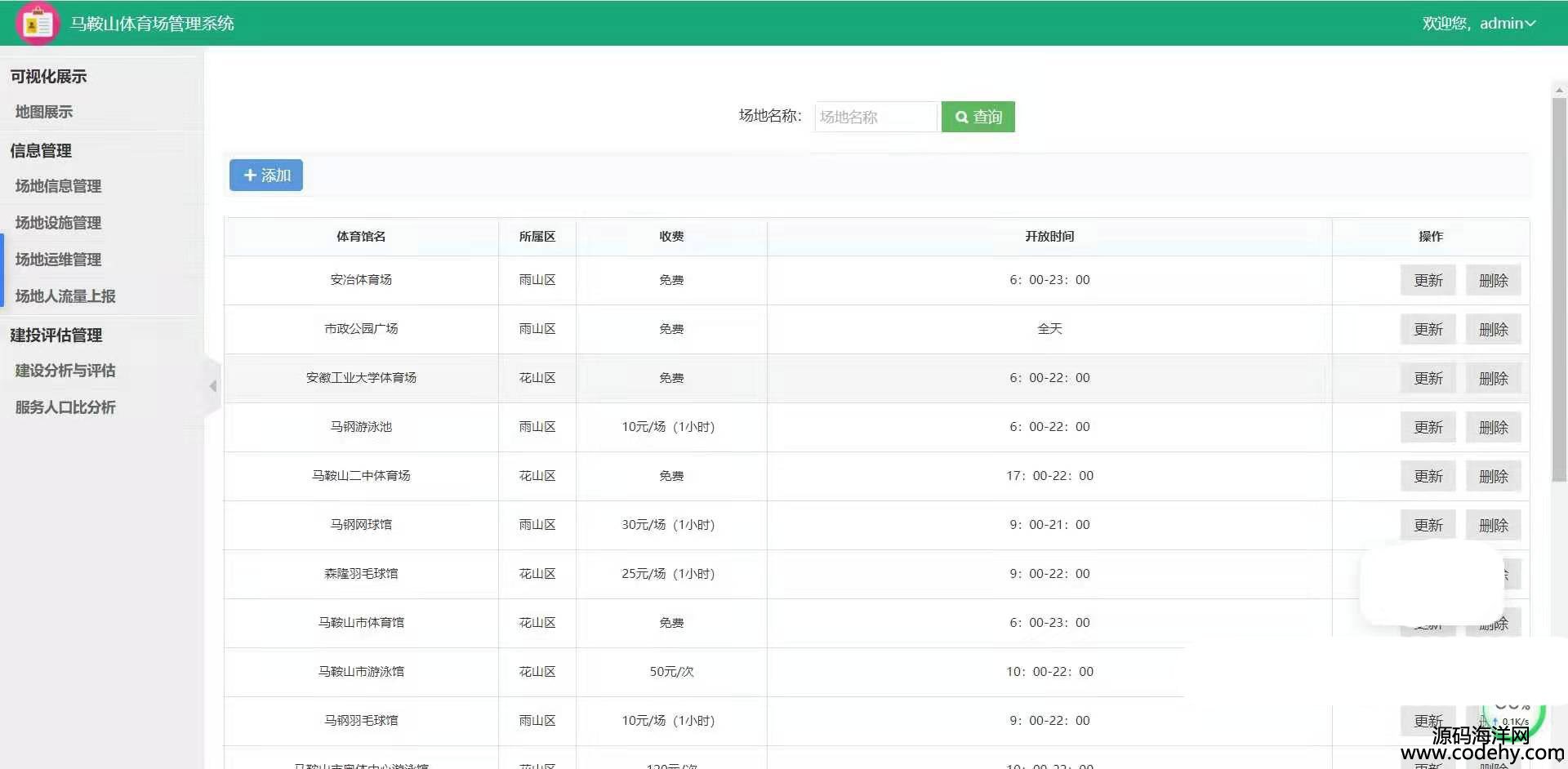
Task: Delete the 市政公园广场 row
Action: 1494,330
